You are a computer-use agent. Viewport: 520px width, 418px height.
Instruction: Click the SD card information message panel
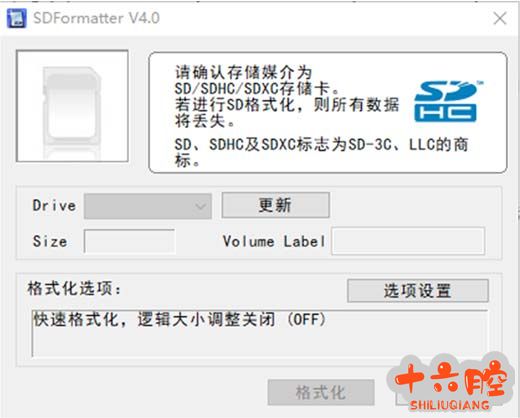328,112
